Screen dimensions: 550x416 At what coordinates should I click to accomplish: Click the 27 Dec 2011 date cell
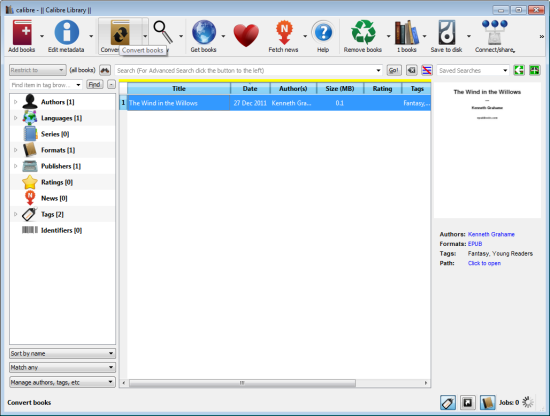[250, 103]
